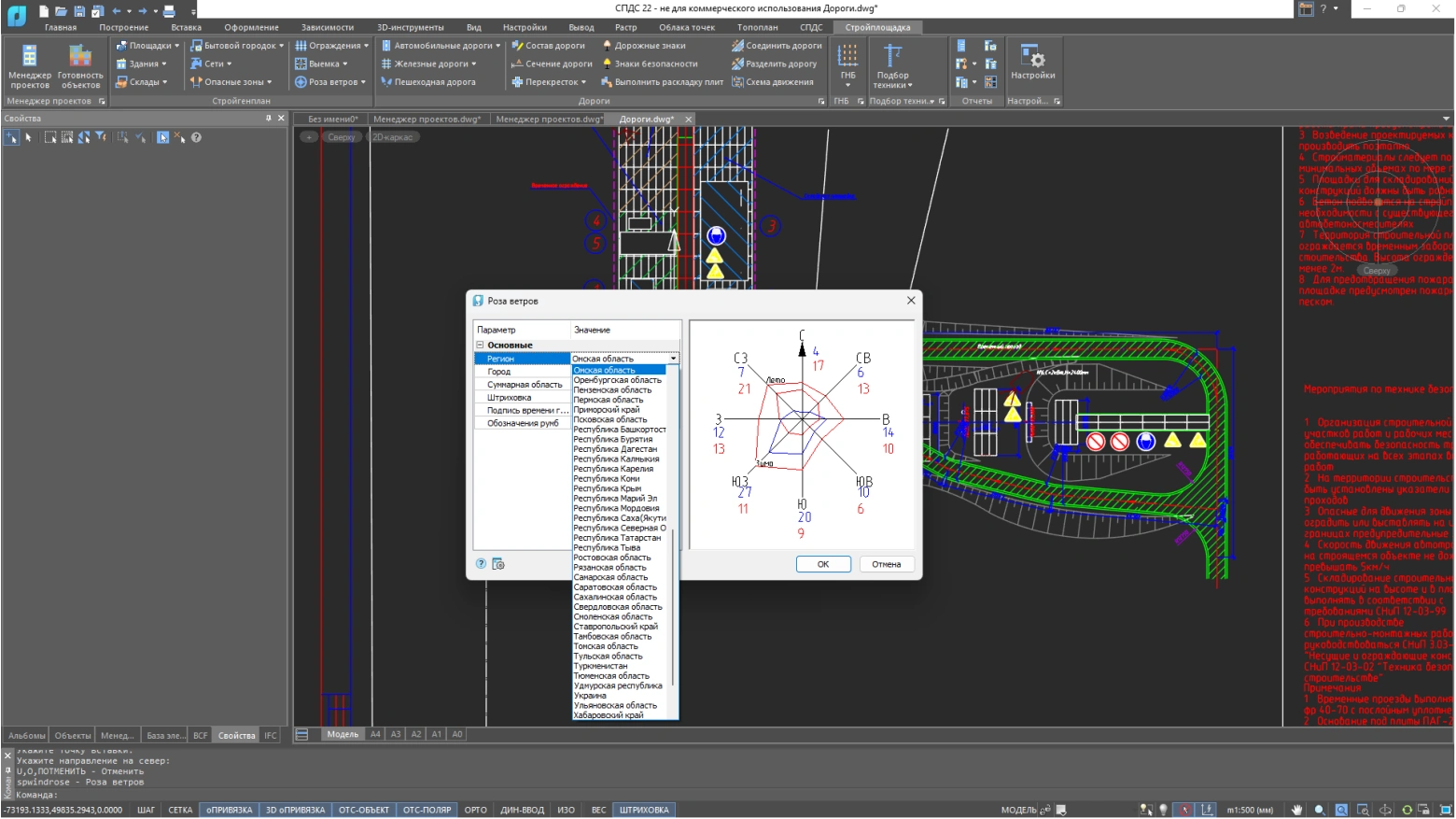Screen dimensions: 1456x819
Task: Pick Свердловская область in the list
Action: pyautogui.click(x=617, y=607)
